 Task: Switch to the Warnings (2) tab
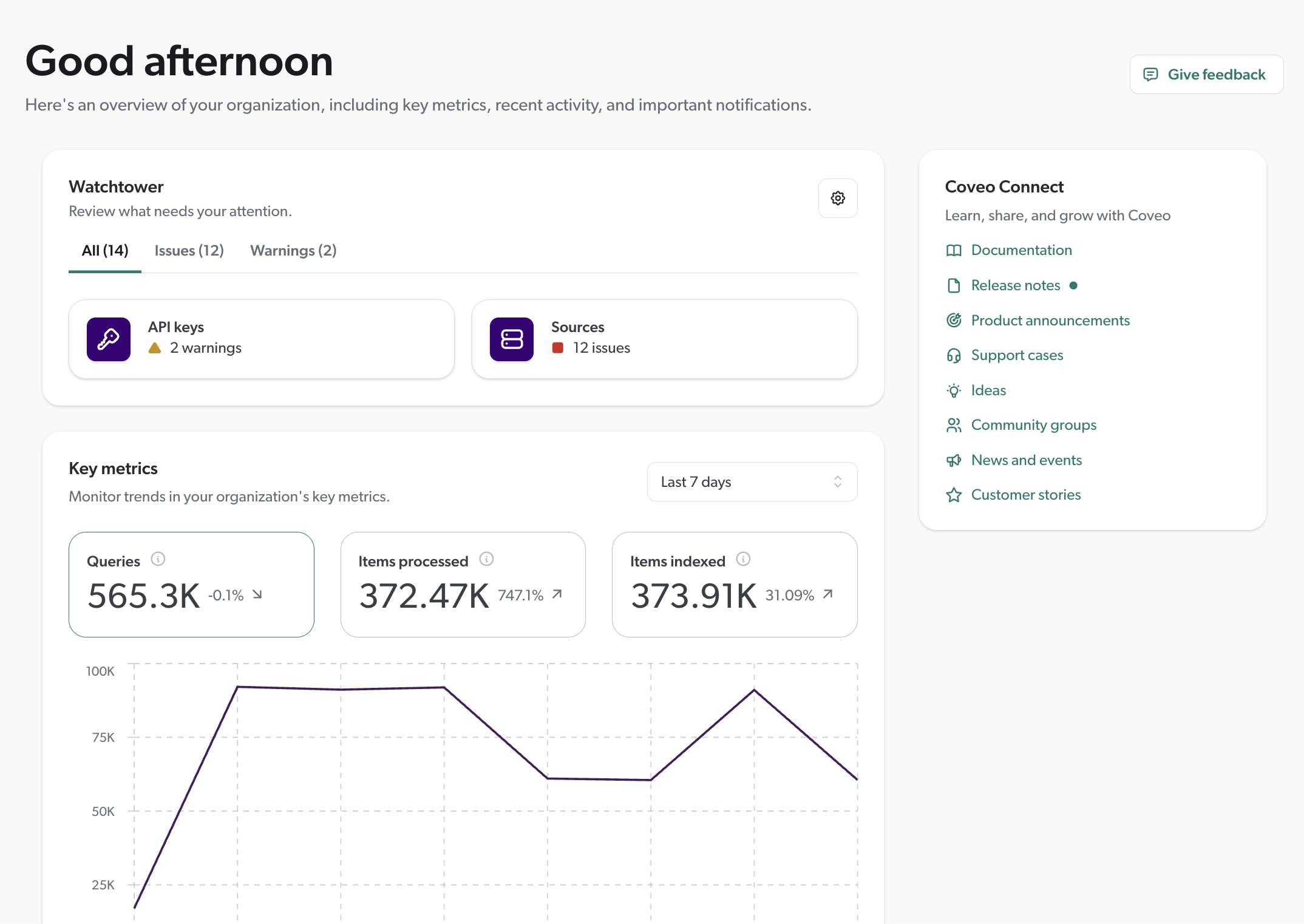tap(293, 250)
